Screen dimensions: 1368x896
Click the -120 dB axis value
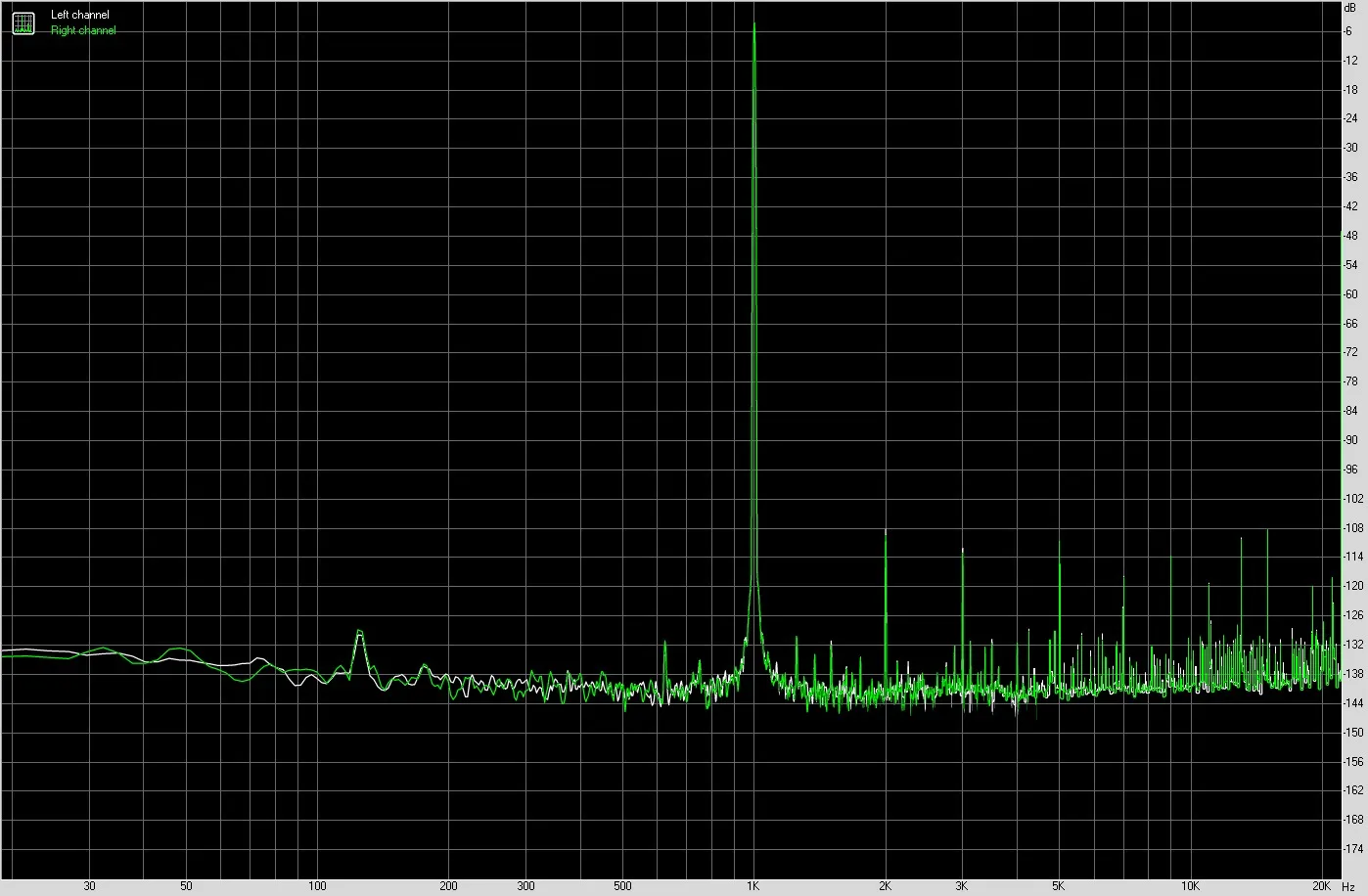tap(1353, 586)
